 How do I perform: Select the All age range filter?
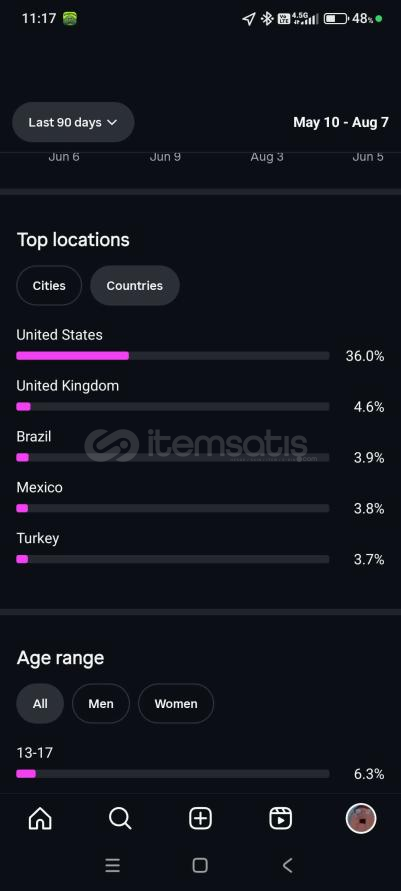40,703
